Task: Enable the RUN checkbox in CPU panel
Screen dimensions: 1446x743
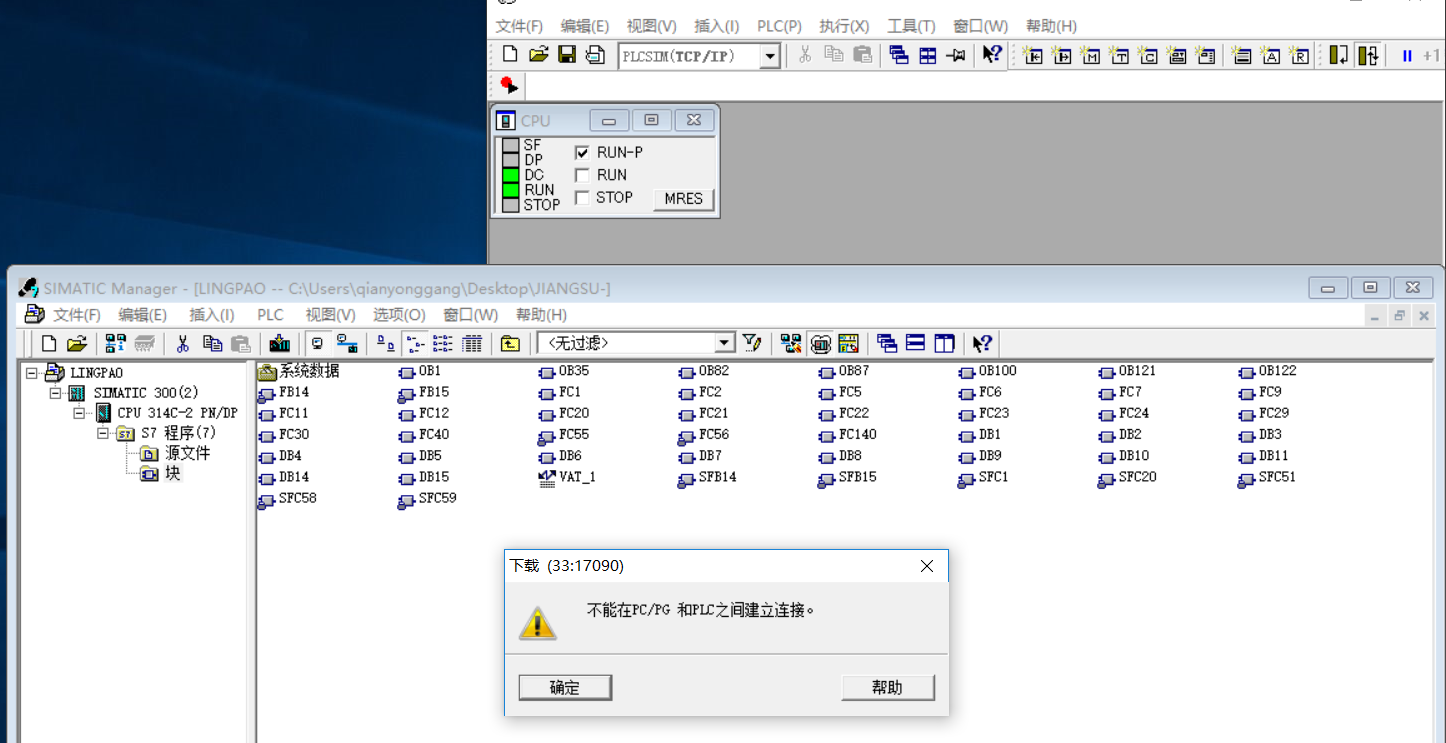Action: (582, 175)
